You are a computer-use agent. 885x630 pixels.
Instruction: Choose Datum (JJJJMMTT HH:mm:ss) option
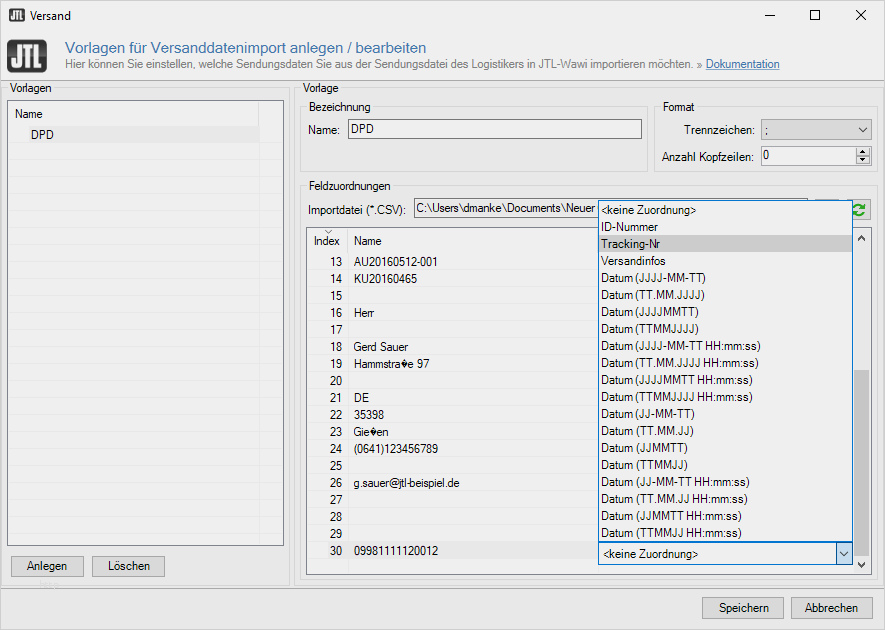725,380
